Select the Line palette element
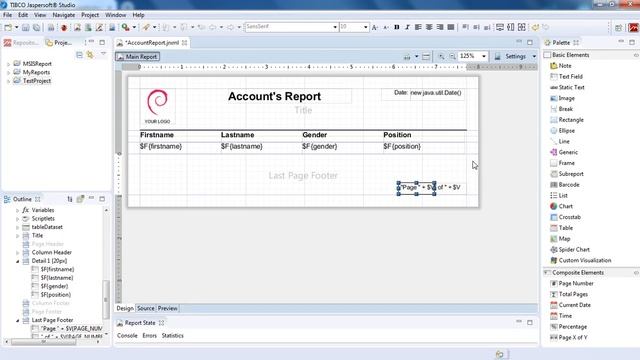The height and width of the screenshot is (360, 640). [560, 141]
